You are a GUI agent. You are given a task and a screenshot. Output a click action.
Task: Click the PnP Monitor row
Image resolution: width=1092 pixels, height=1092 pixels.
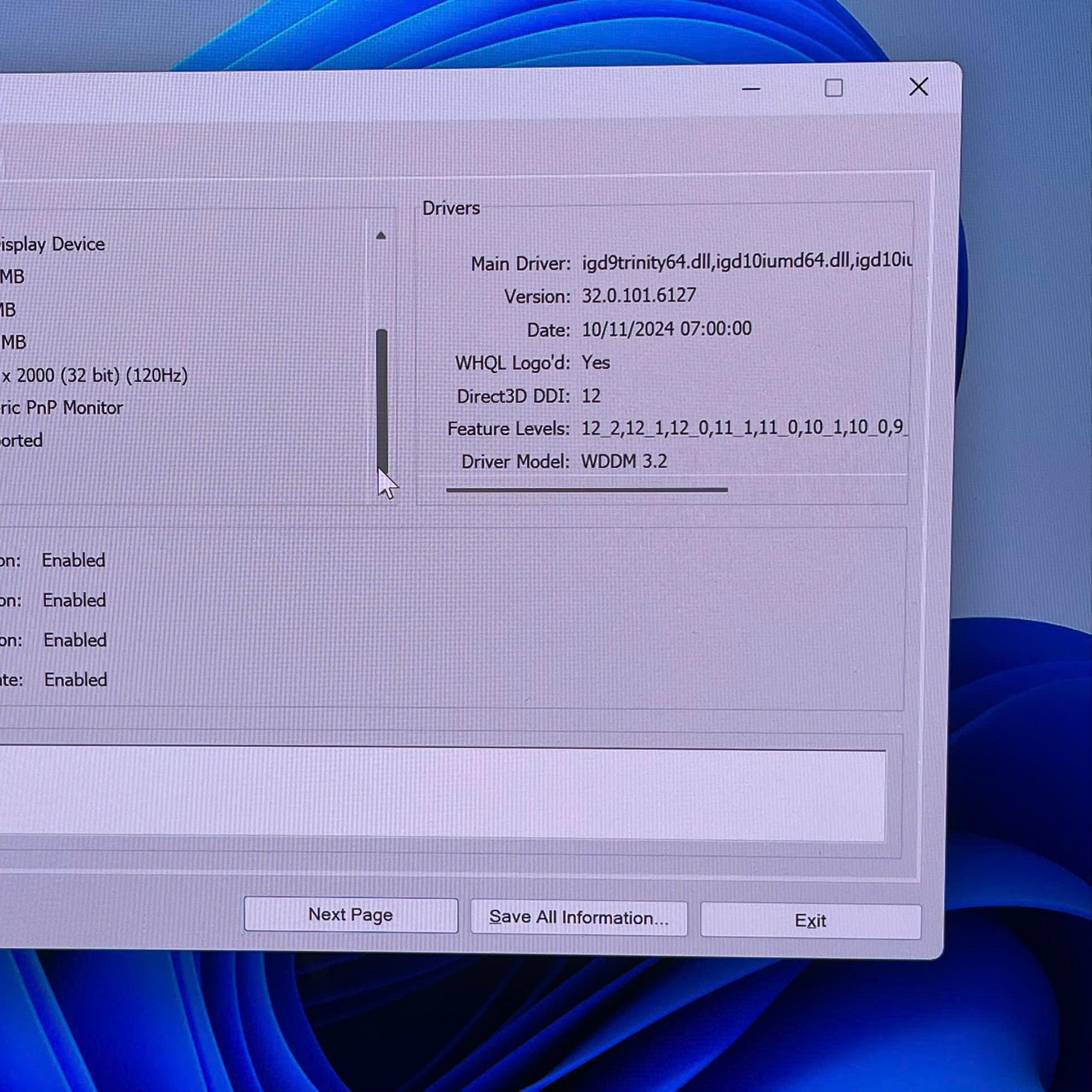(61, 408)
